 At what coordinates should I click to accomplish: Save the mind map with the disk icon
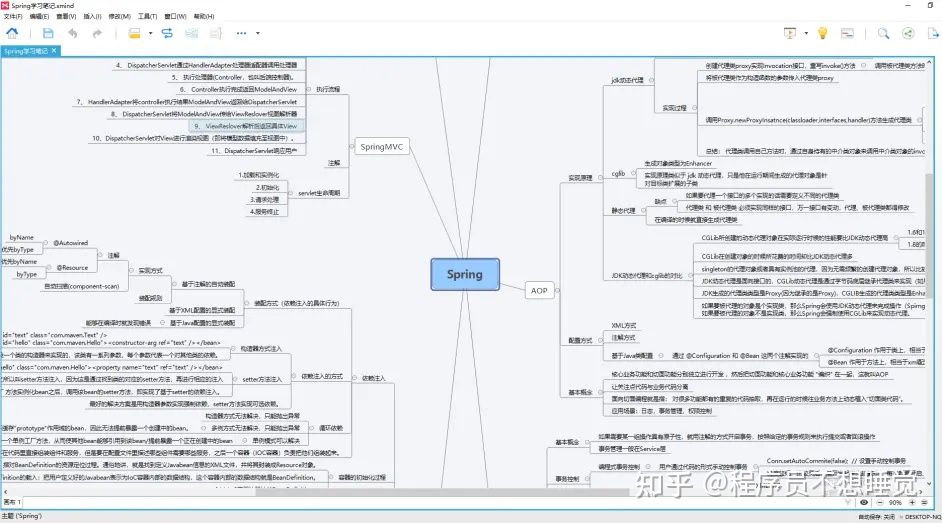(x=48, y=33)
